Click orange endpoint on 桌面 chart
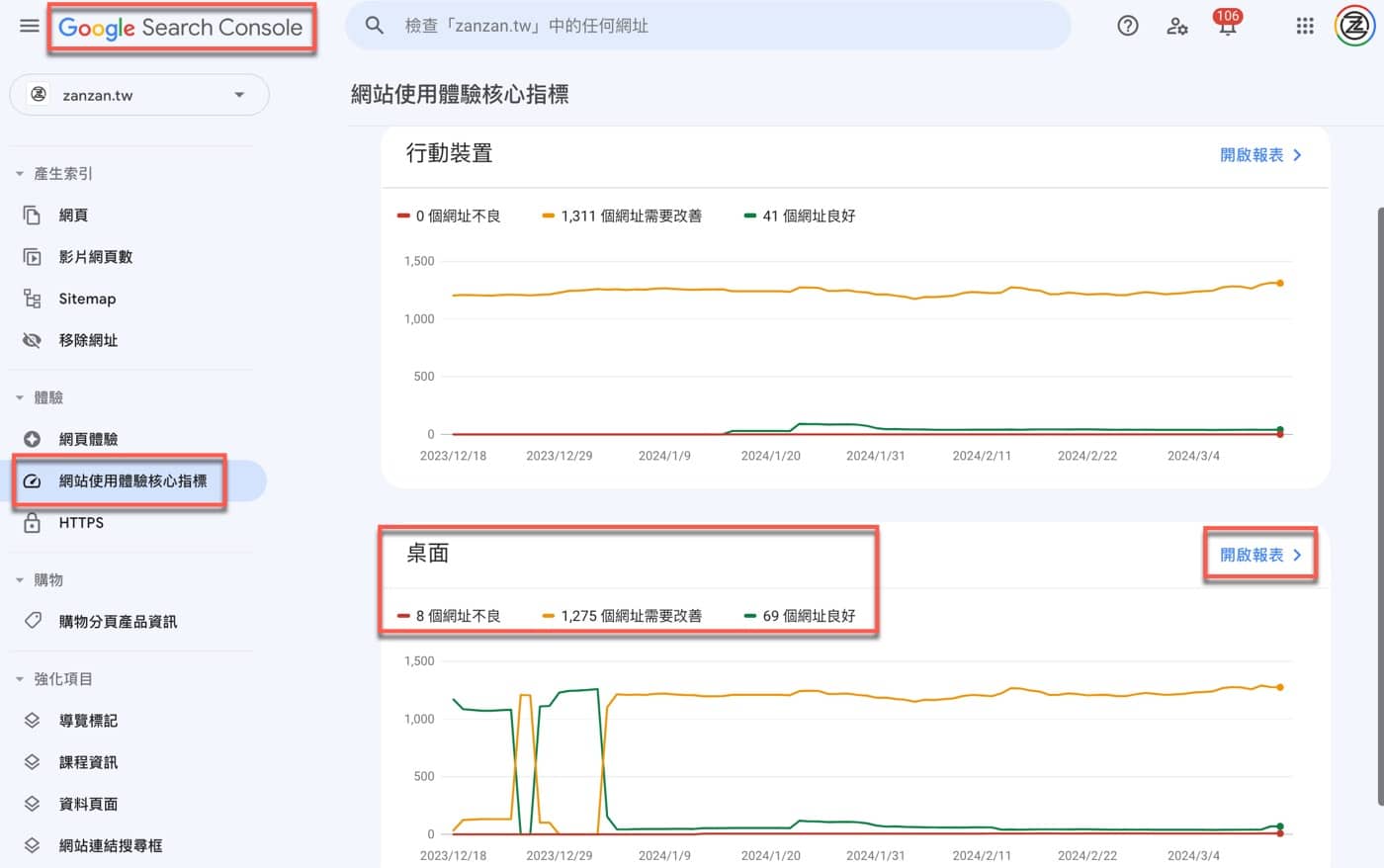The width and height of the screenshot is (1384, 868). pyautogui.click(x=1280, y=687)
